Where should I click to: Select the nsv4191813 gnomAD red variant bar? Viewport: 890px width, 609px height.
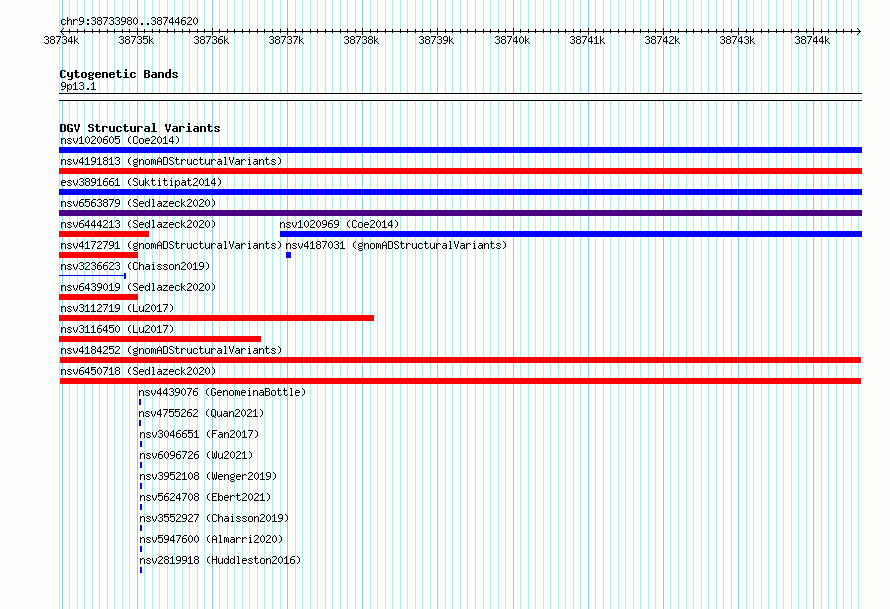coord(460,171)
